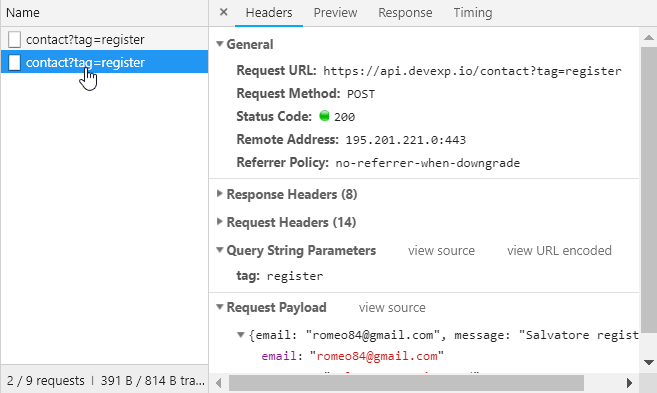Screen dimensions: 657x393
Task: Click the file icon of the selected contact?tag=register request
Action: tap(15, 62)
